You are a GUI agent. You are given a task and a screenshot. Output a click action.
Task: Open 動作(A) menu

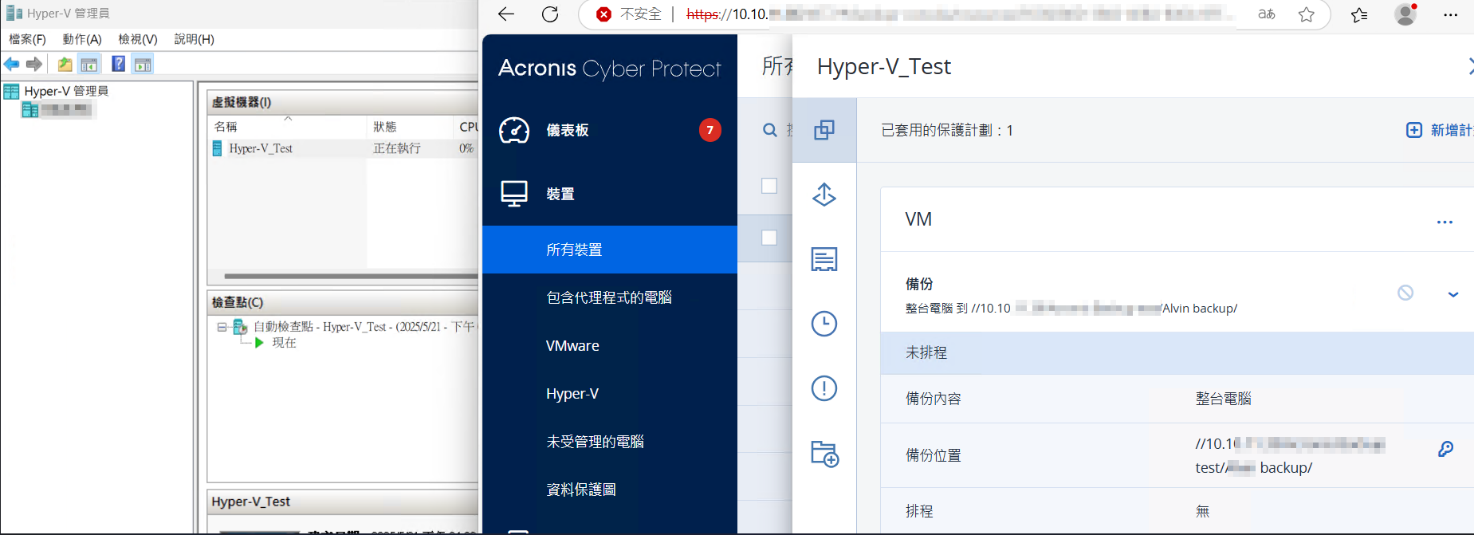coord(82,39)
